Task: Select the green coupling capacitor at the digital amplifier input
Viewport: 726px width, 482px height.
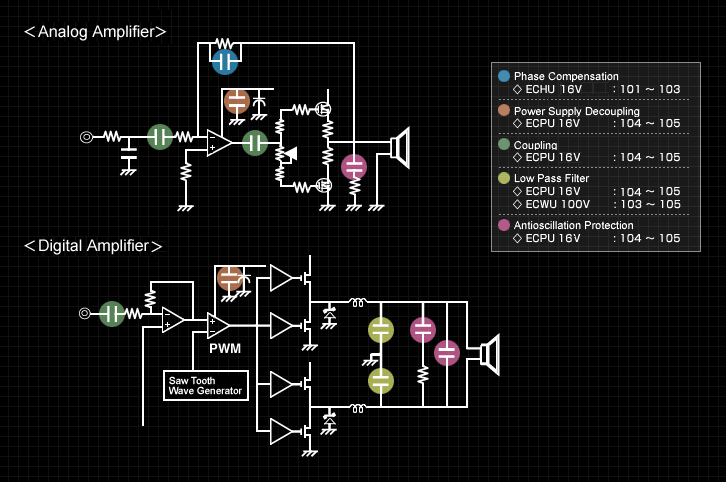Action: (x=112, y=313)
